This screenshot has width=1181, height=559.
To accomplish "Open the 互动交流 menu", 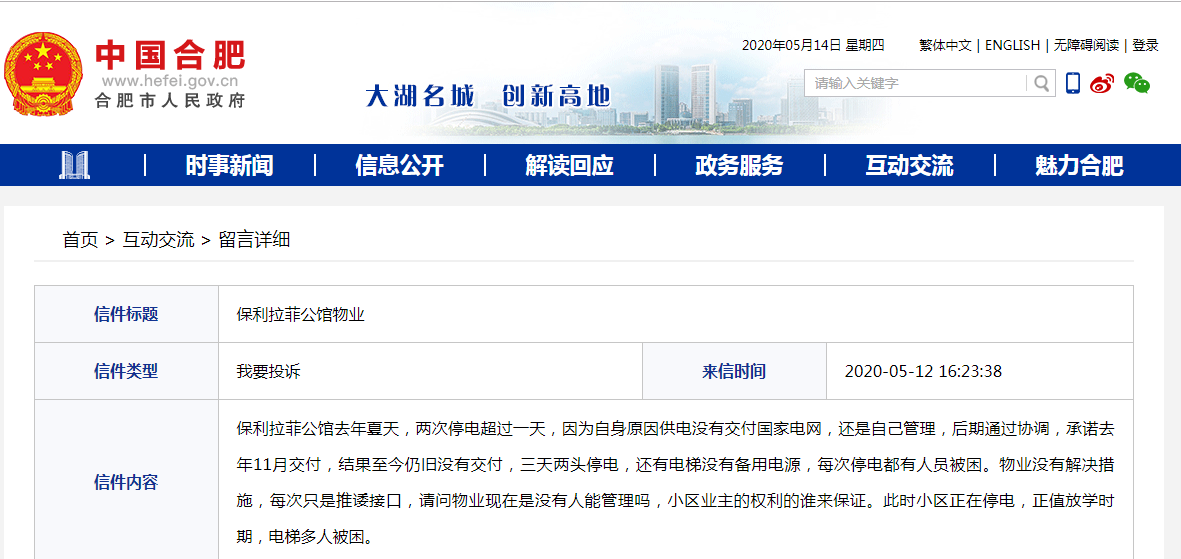I will 909,165.
